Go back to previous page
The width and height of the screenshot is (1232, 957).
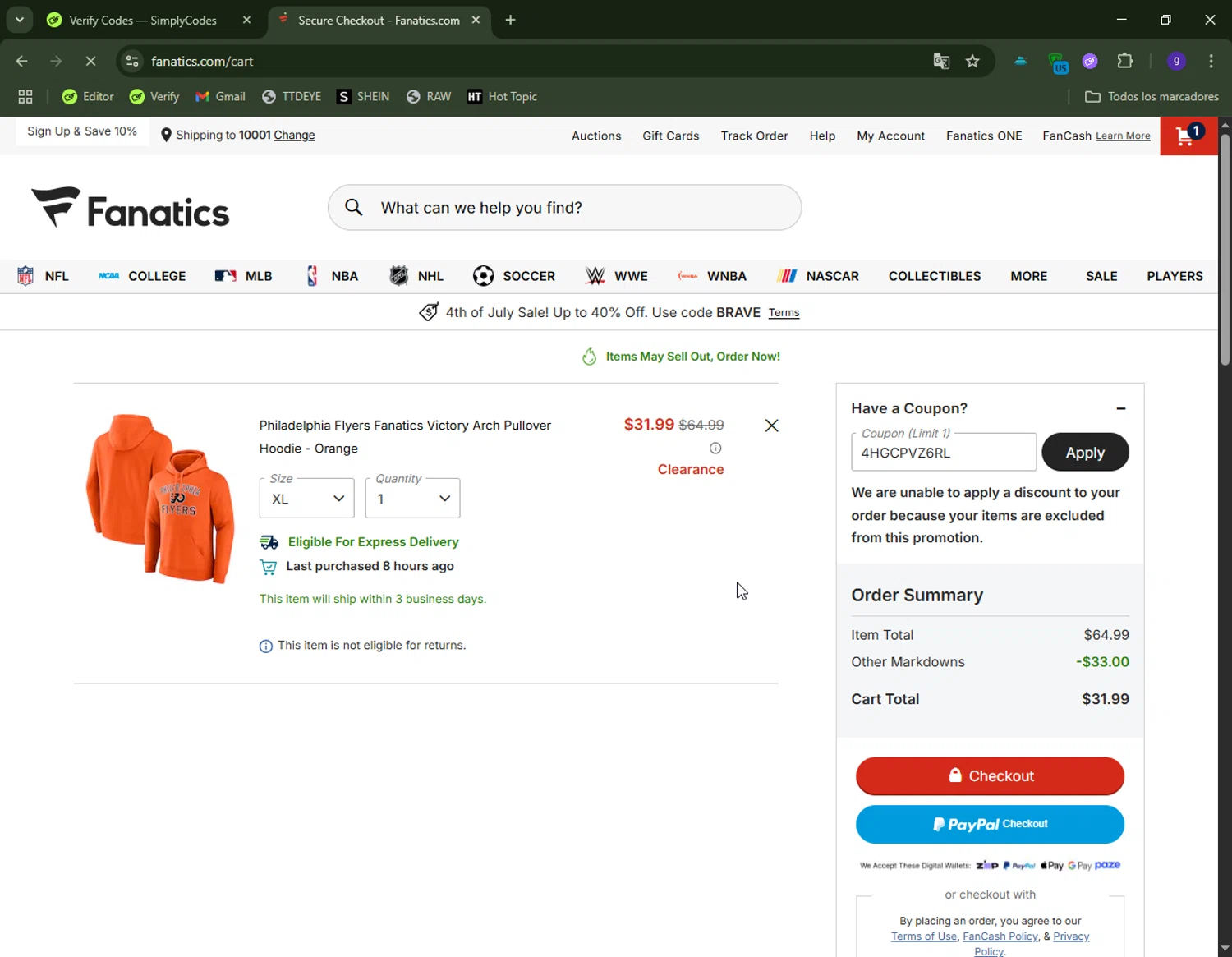pyautogui.click(x=22, y=61)
